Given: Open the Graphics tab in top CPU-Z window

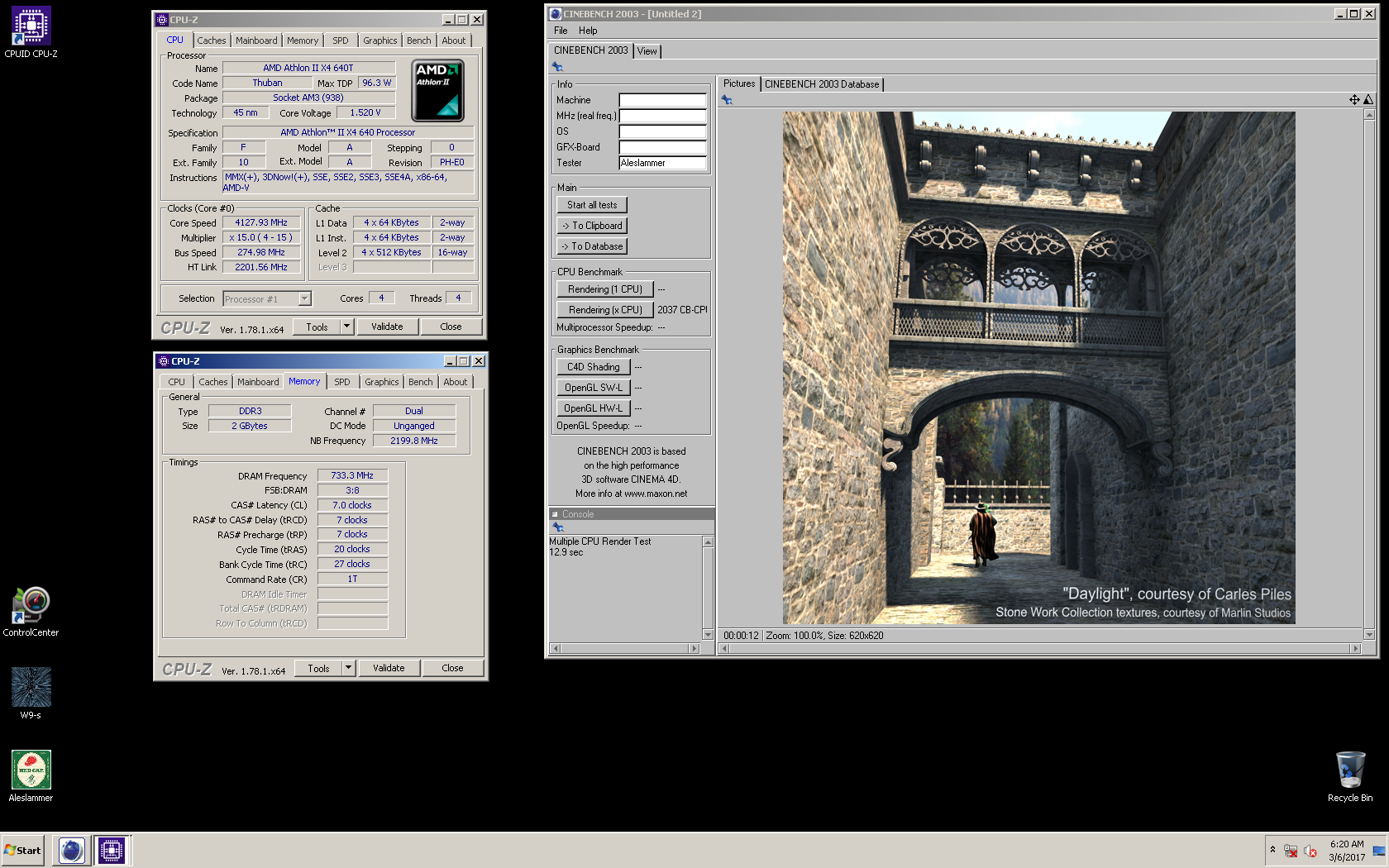Looking at the screenshot, I should coord(380,41).
